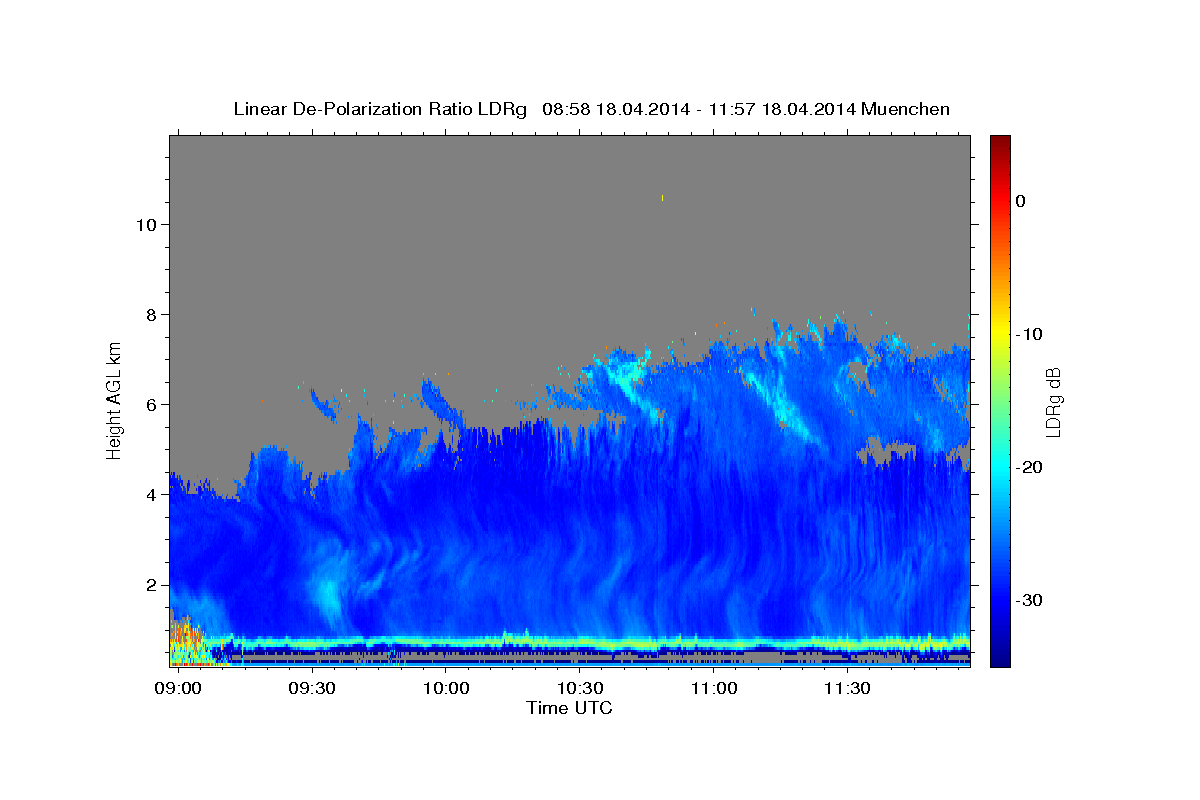Viewport: 1200px width, 800px height.
Task: Click the 'Time UTC' axis label
Action: [569, 708]
